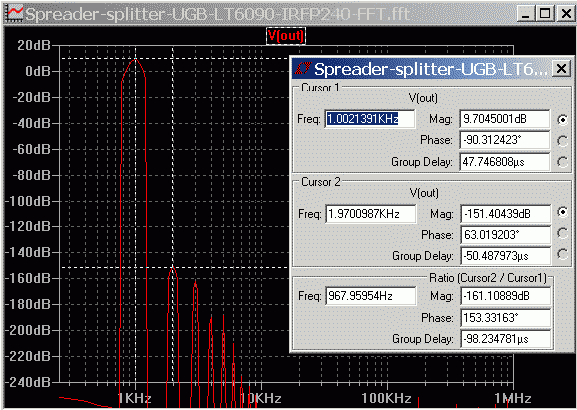Click Ratio Freq field 967.95954Hz
Screen dimensions: 577x410
371,296
